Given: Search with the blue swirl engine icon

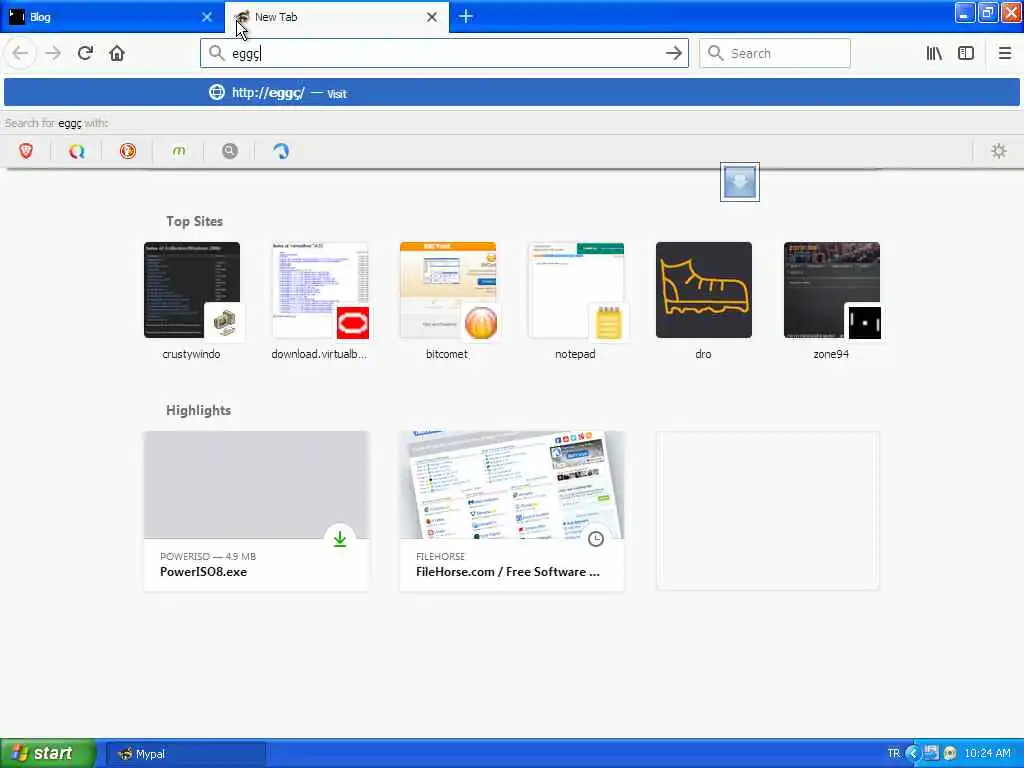Looking at the screenshot, I should [281, 152].
